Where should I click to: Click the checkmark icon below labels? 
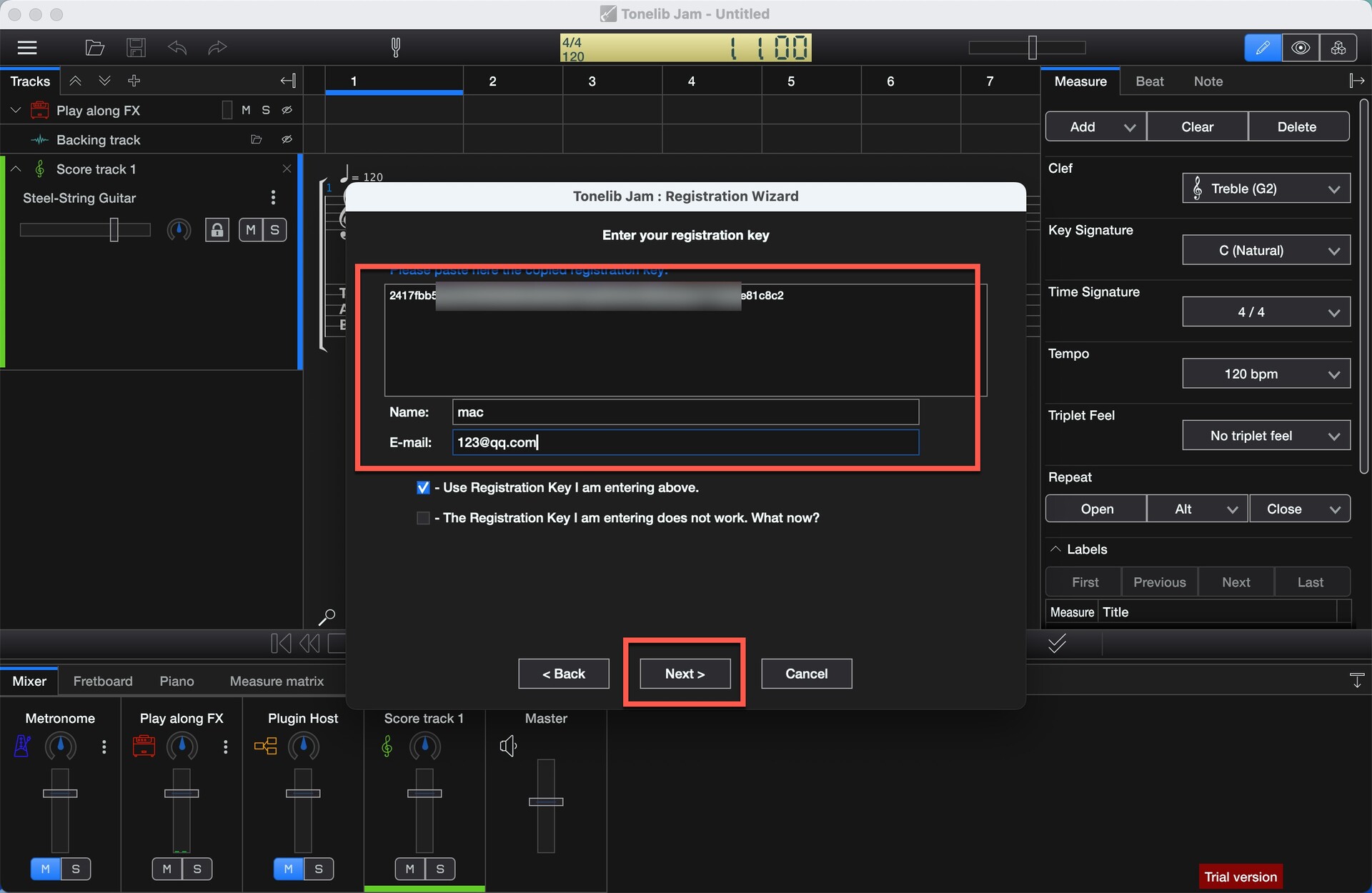coord(1057,644)
